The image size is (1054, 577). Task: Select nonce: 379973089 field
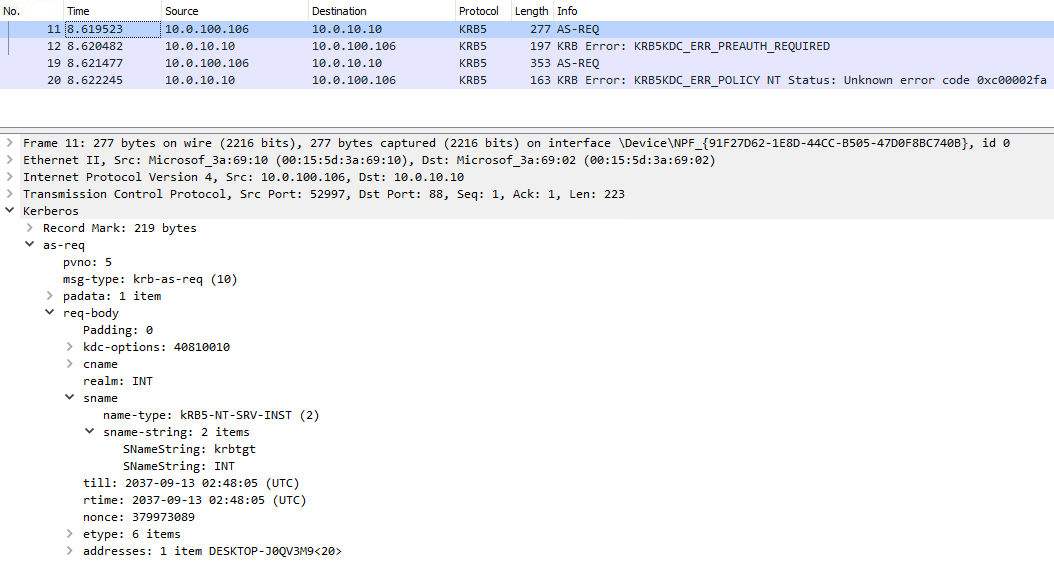pyautogui.click(x=138, y=516)
